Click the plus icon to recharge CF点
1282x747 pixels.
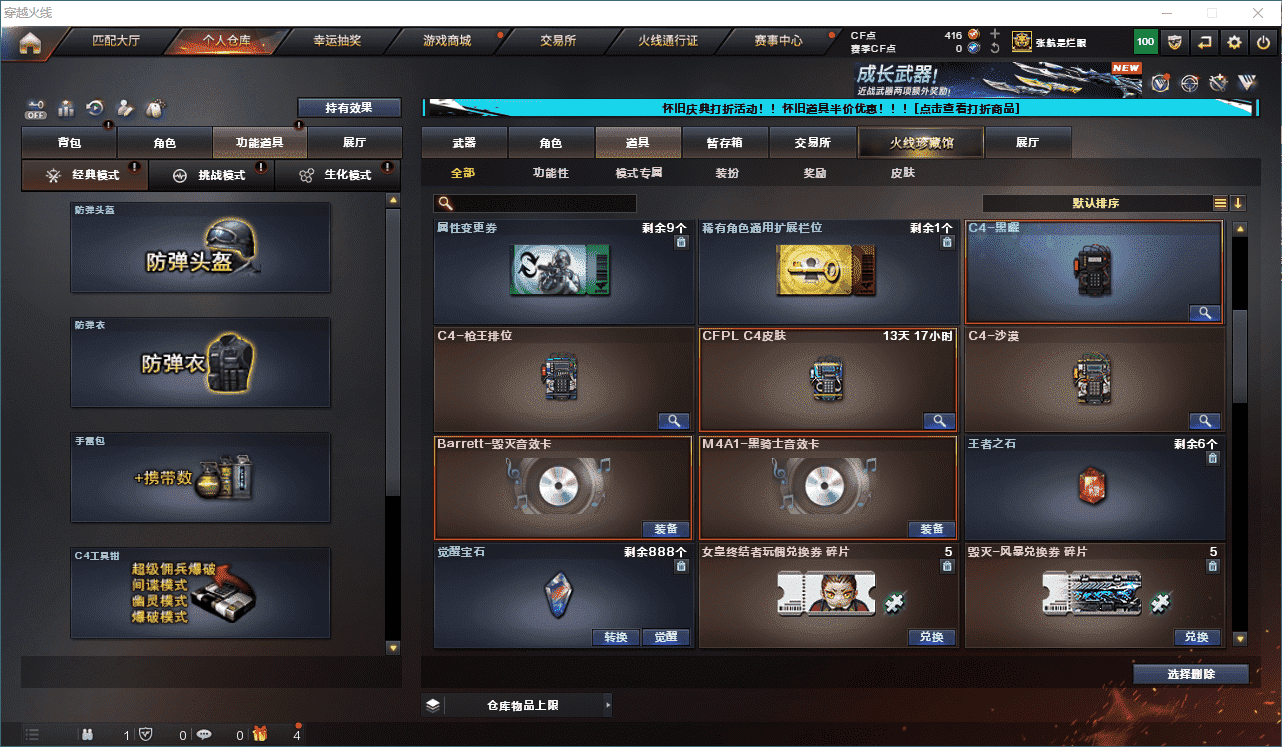coord(994,34)
